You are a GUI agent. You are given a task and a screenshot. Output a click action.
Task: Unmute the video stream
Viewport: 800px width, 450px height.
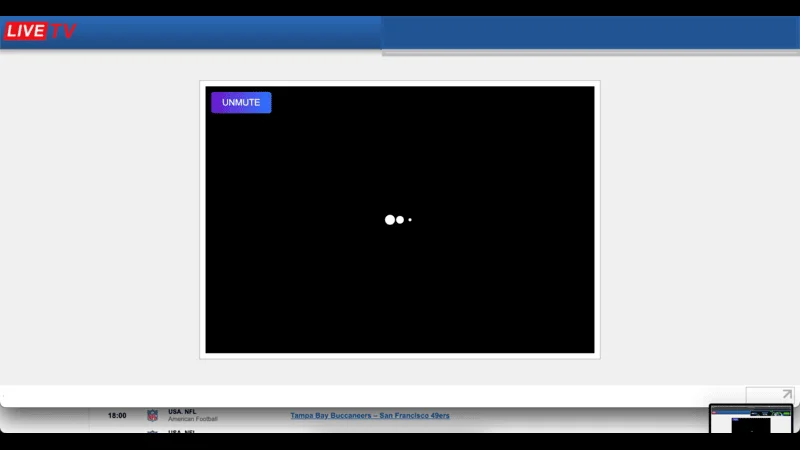click(241, 103)
